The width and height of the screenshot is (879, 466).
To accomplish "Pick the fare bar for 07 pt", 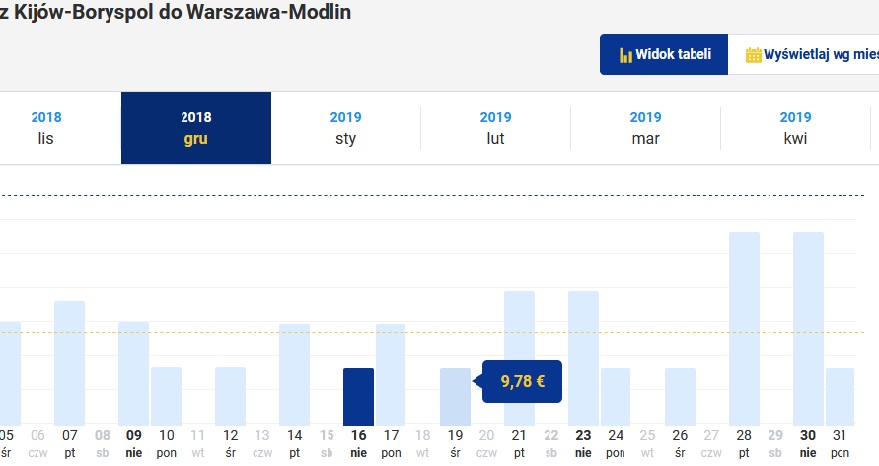I will coord(70,363).
